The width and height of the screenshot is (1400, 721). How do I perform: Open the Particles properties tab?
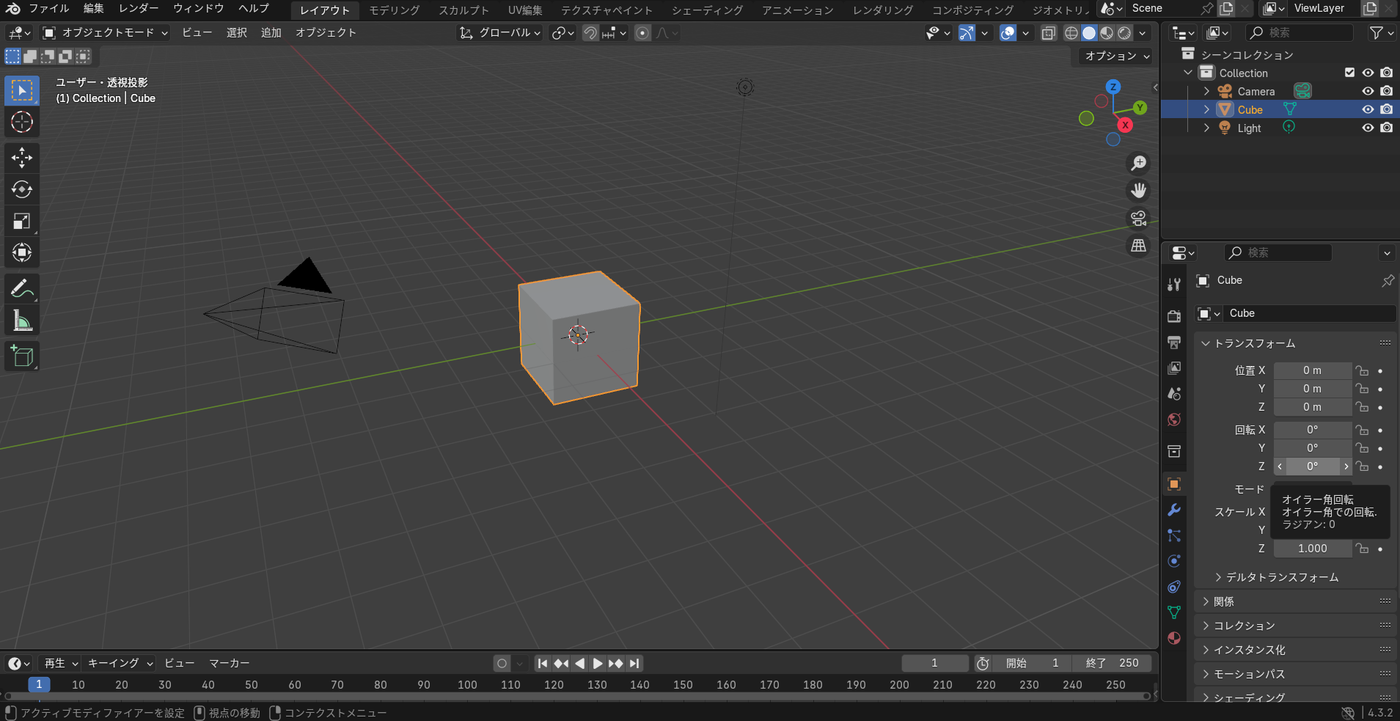[x=1174, y=536]
